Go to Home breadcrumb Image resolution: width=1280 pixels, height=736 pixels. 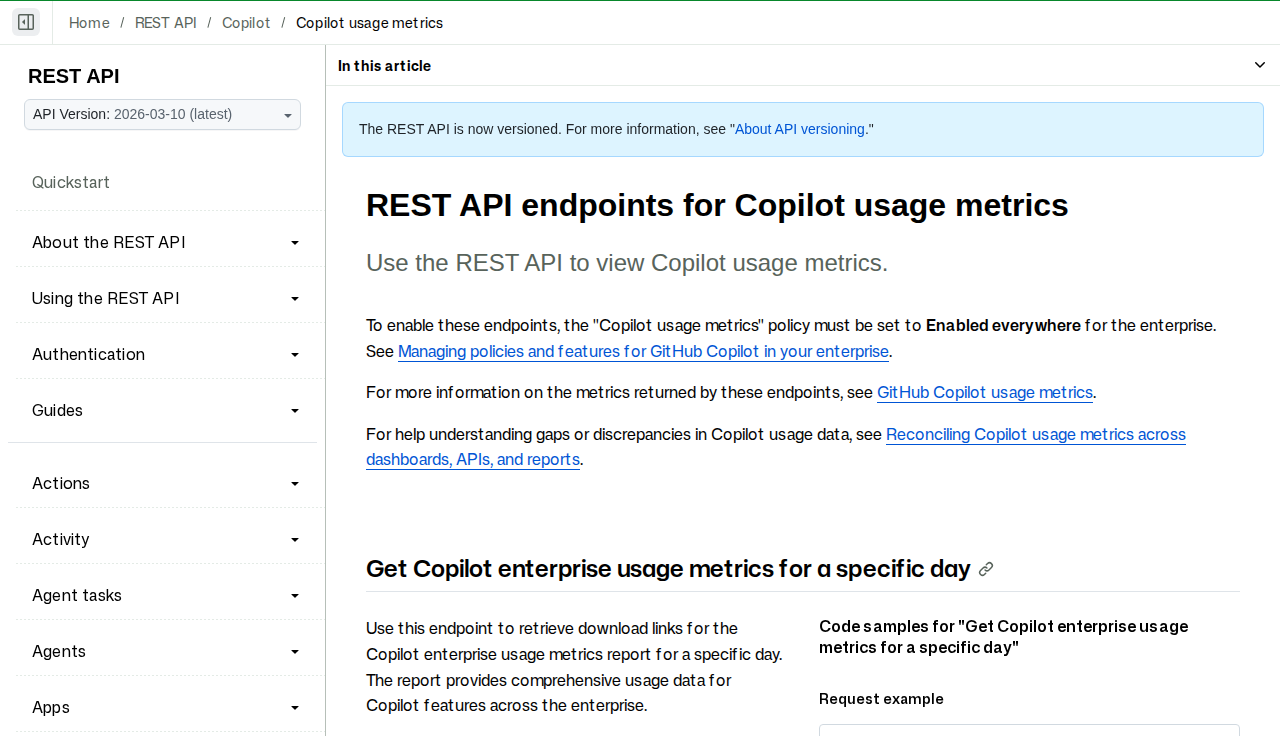pyautogui.click(x=89, y=23)
